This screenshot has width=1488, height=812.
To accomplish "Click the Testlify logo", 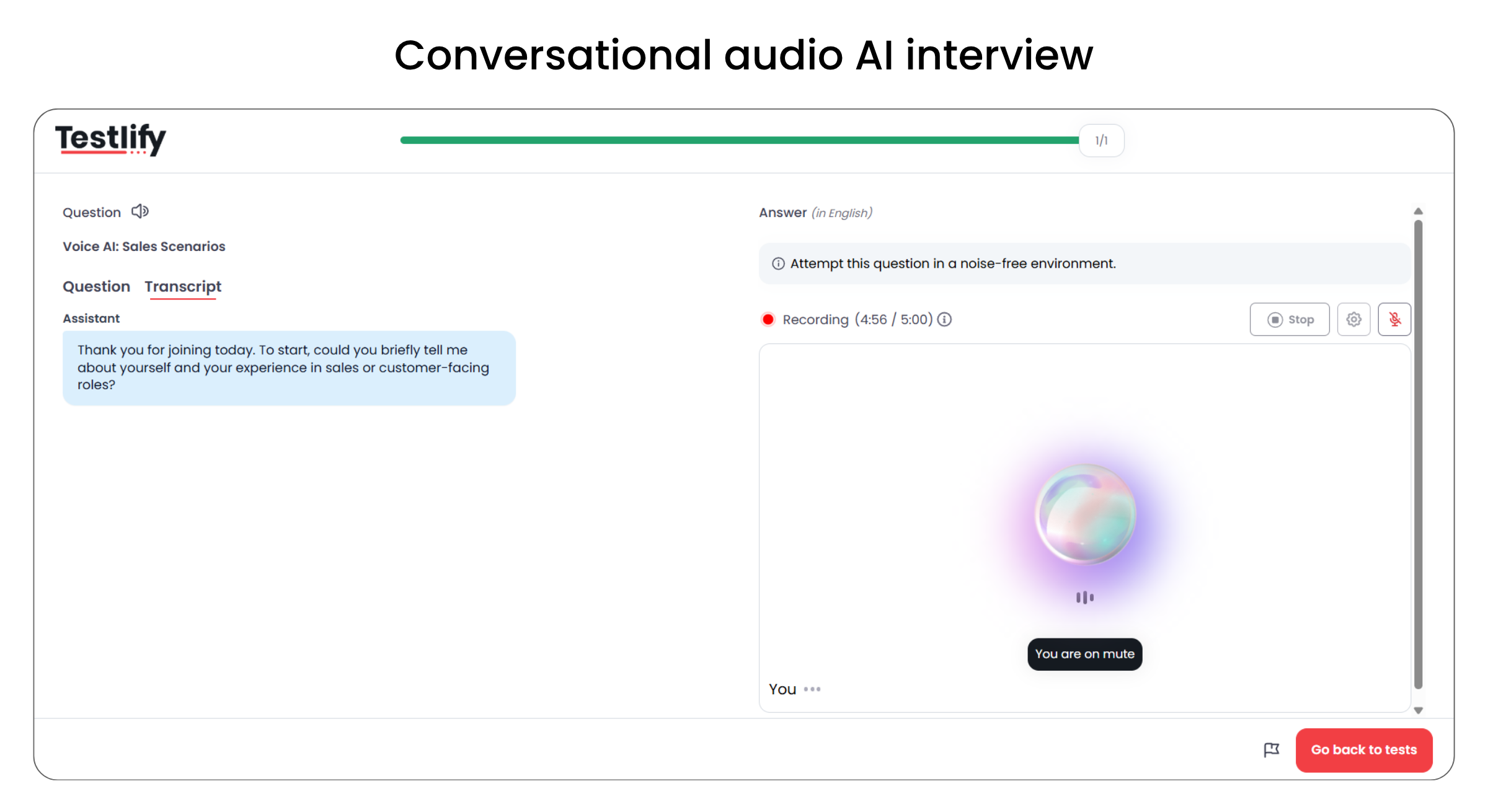I will click(x=110, y=139).
